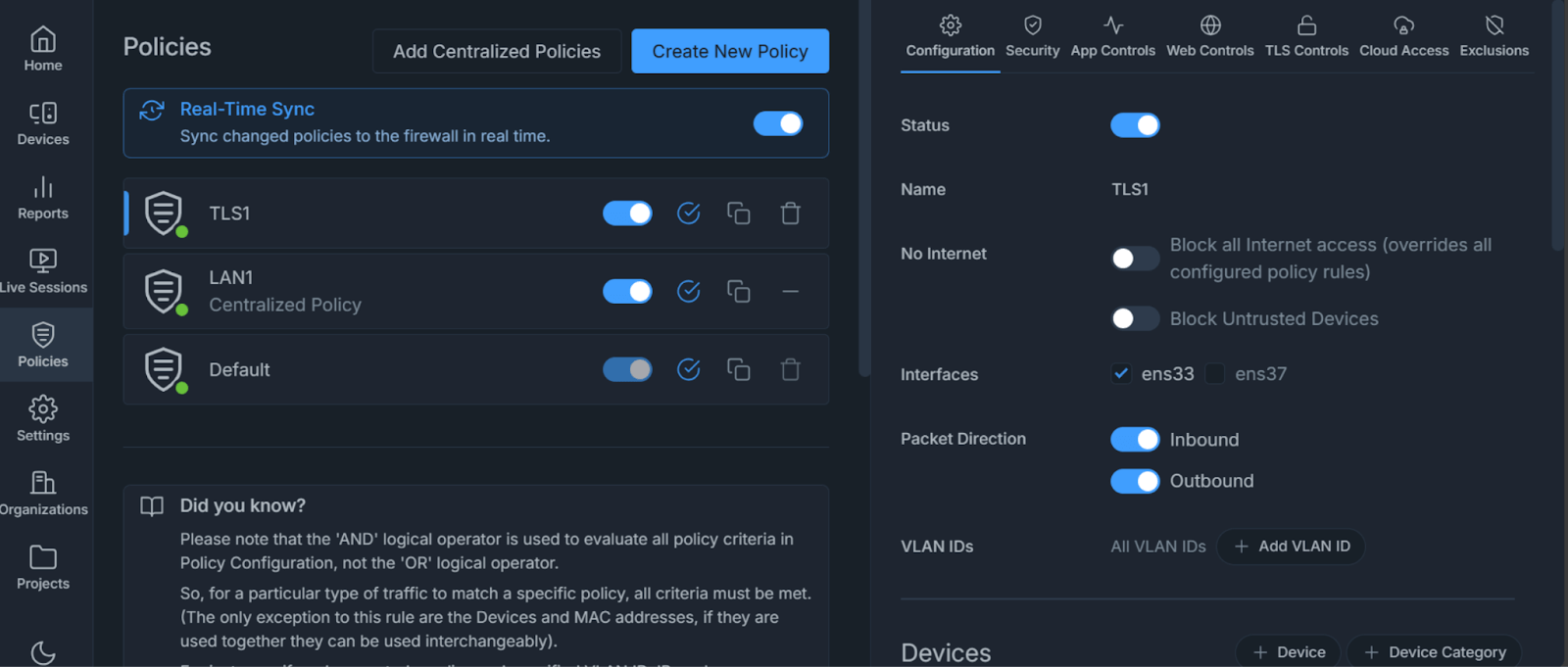Duplicate the LAN1 policy using copy icon

[738, 292]
